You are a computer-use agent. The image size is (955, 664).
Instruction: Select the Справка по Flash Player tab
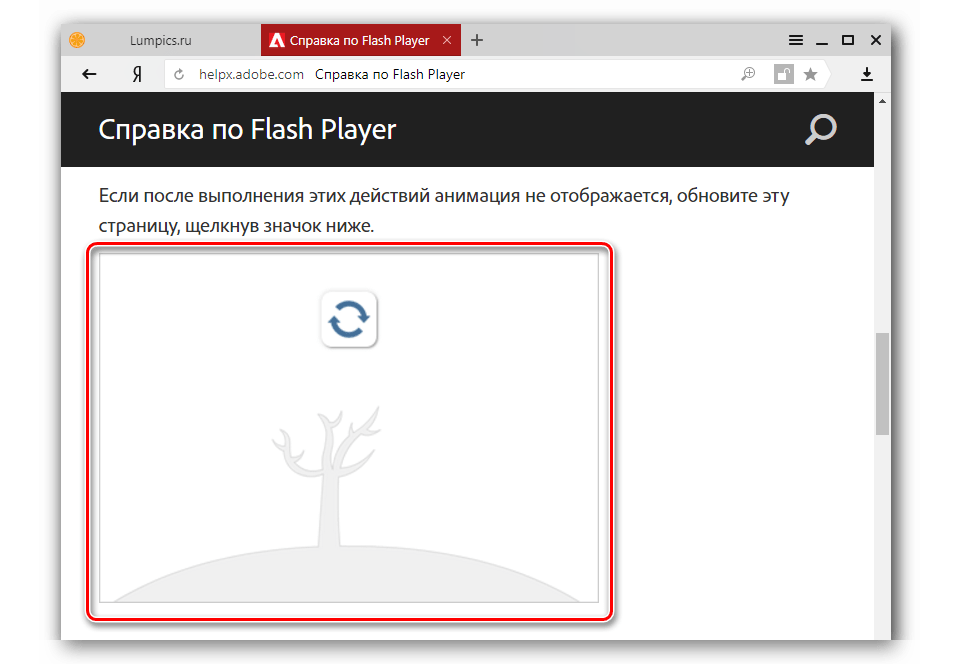point(361,40)
